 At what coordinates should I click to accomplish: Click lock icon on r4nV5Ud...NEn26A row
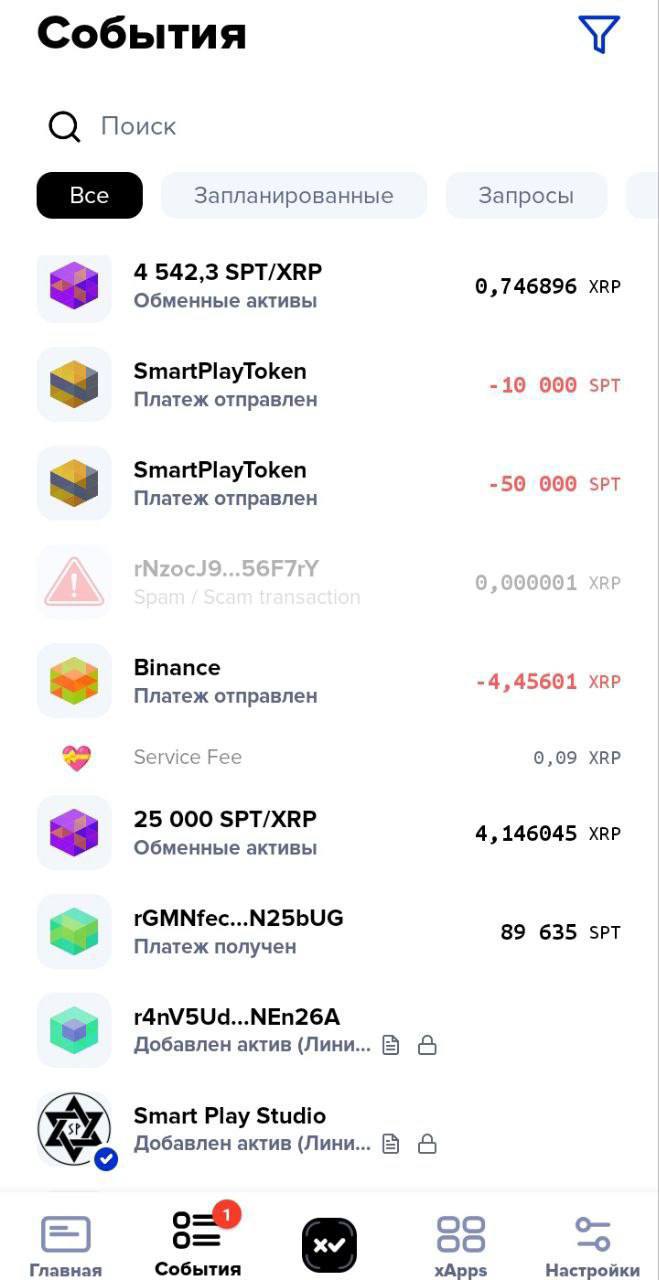point(427,1046)
